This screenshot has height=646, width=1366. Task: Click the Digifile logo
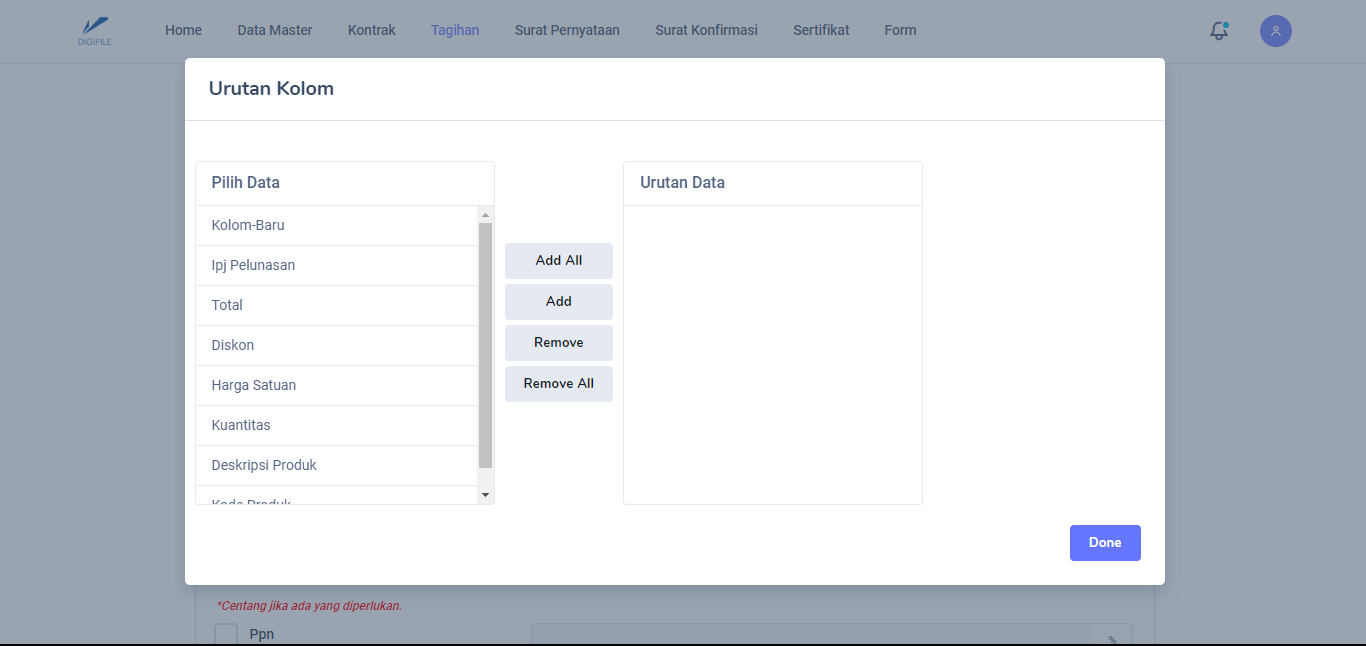coord(95,31)
